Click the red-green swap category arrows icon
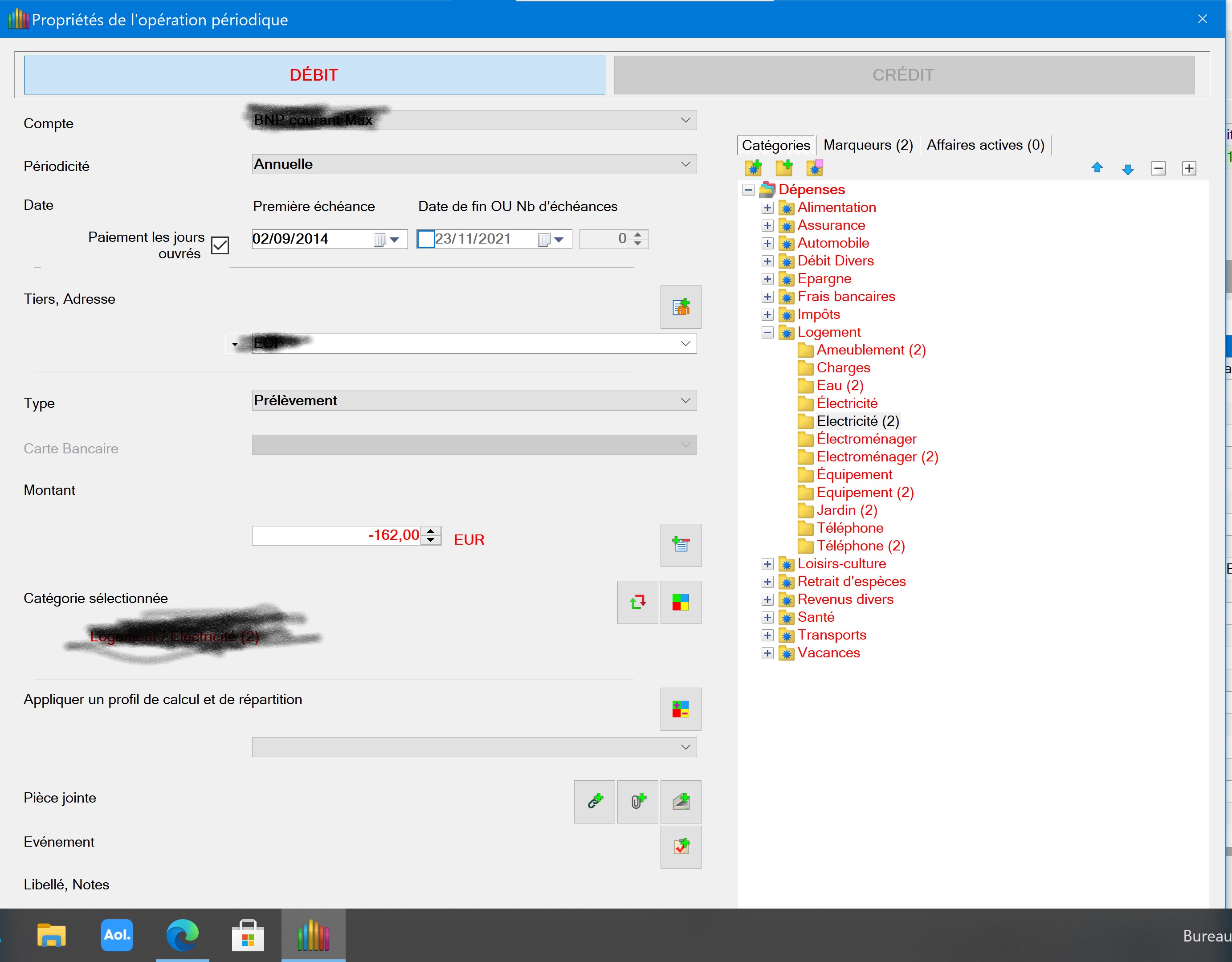Viewport: 1232px width, 962px height. click(637, 602)
